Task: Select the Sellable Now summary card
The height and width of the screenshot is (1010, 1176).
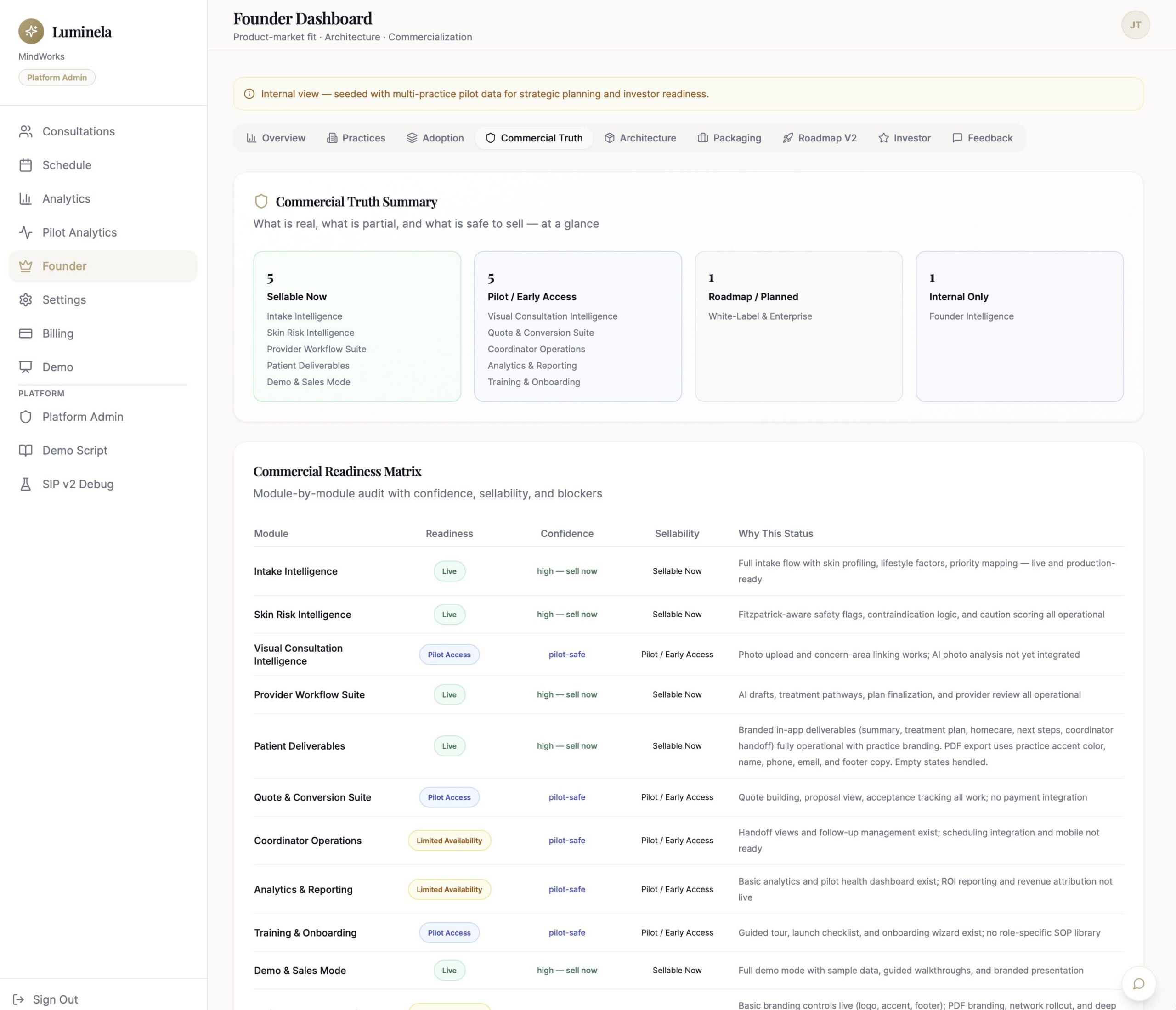Action: point(357,326)
